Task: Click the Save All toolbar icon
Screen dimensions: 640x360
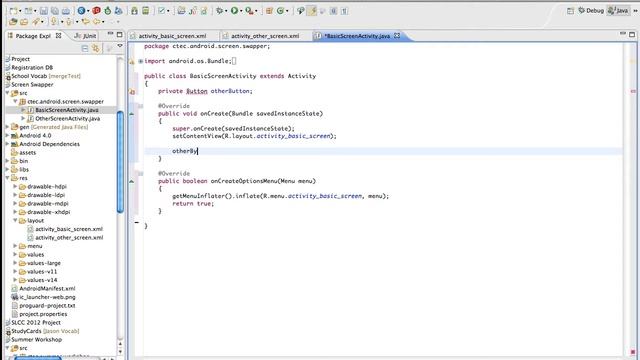Action: click(55, 11)
